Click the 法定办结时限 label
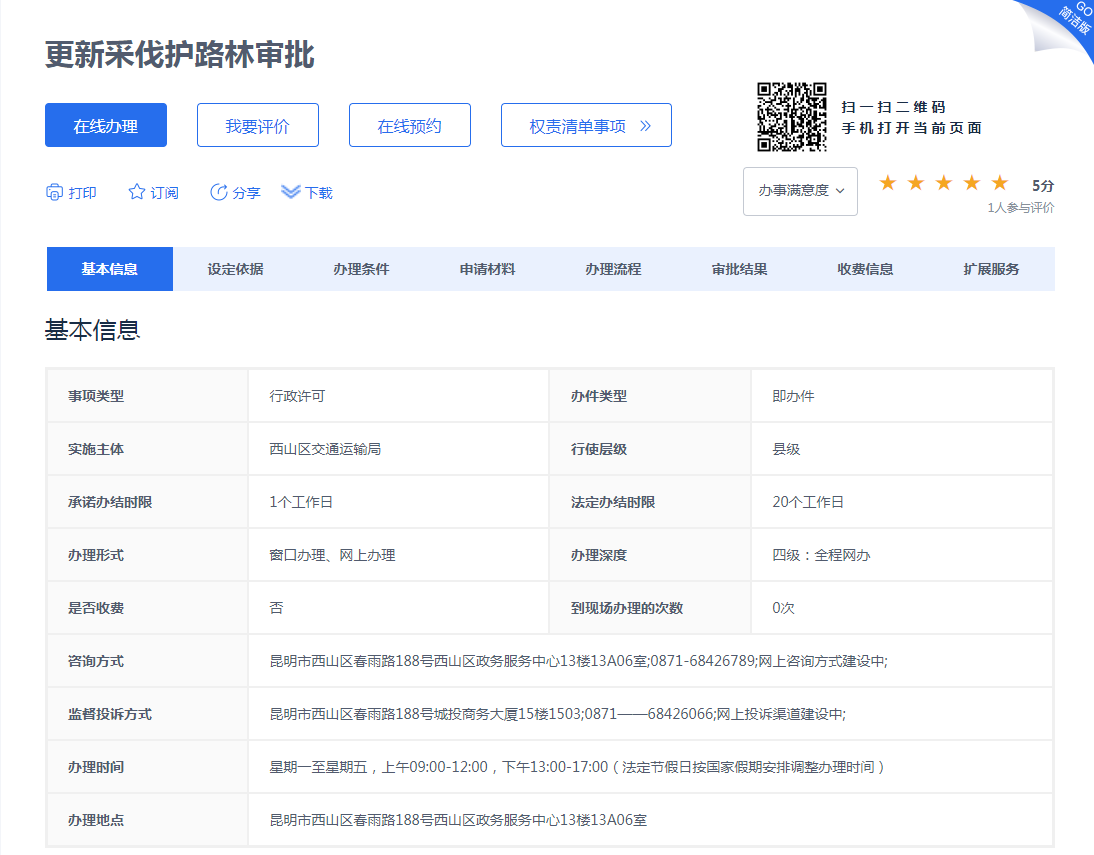This screenshot has height=855, width=1094. [613, 502]
